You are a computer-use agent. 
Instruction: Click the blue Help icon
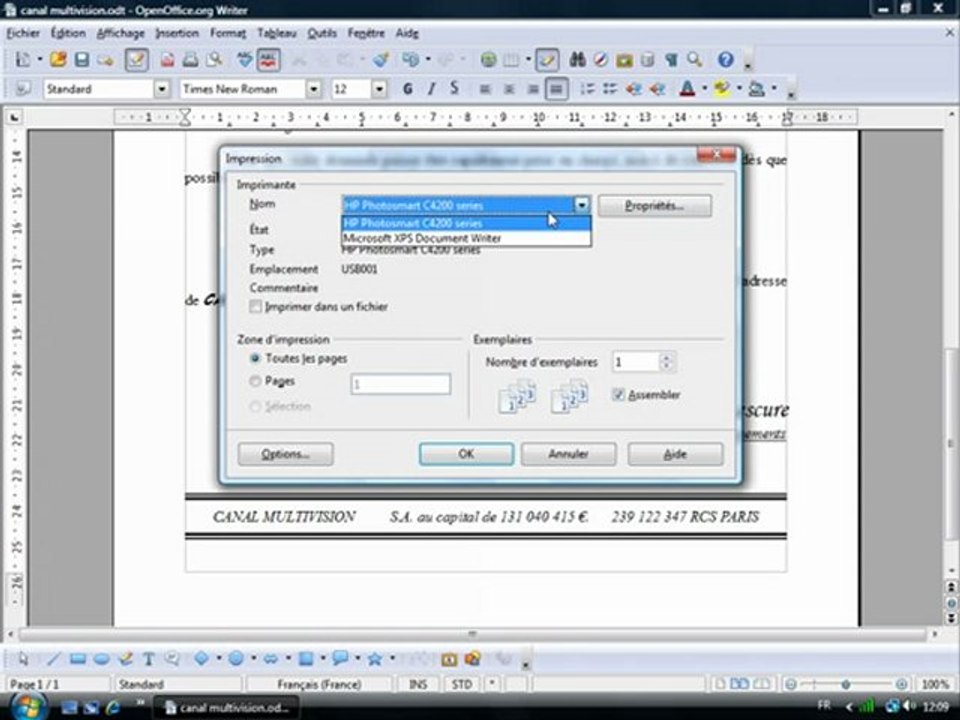tap(726, 59)
